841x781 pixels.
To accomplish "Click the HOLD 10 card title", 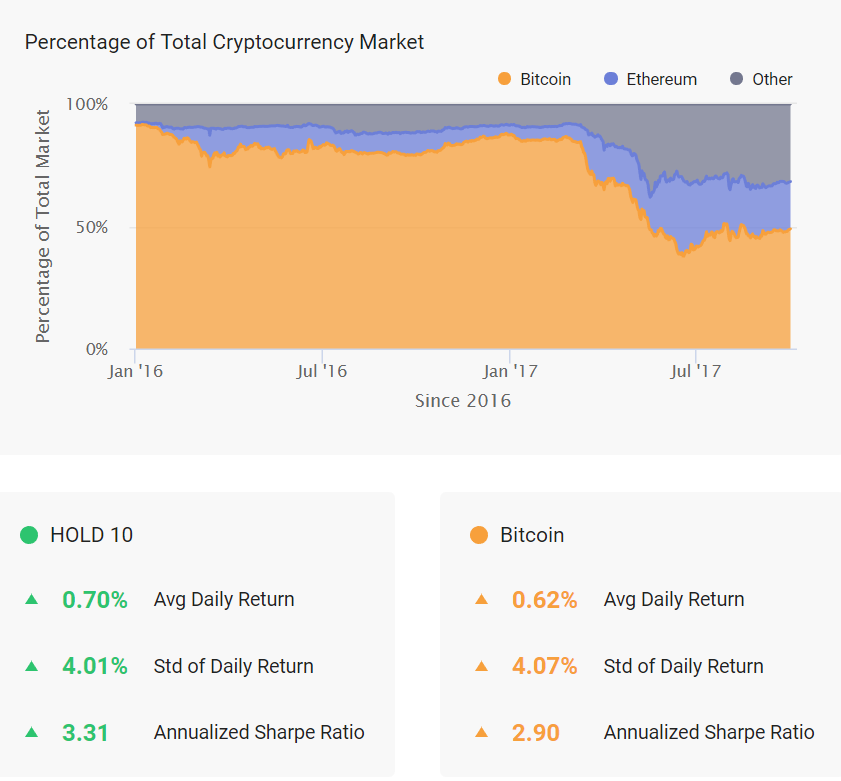I will pyautogui.click(x=92, y=535).
